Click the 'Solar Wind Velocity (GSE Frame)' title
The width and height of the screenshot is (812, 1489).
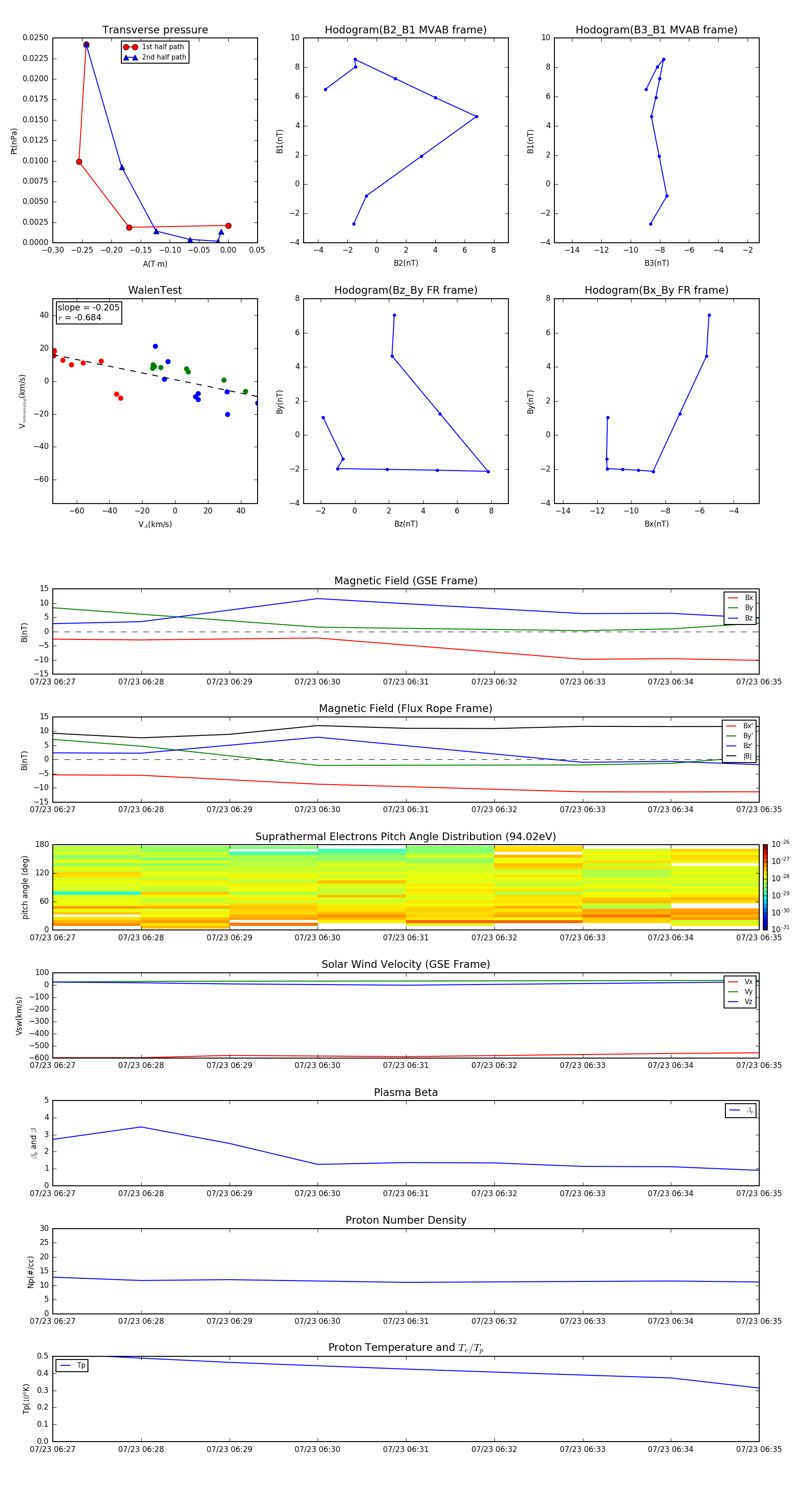tap(406, 964)
